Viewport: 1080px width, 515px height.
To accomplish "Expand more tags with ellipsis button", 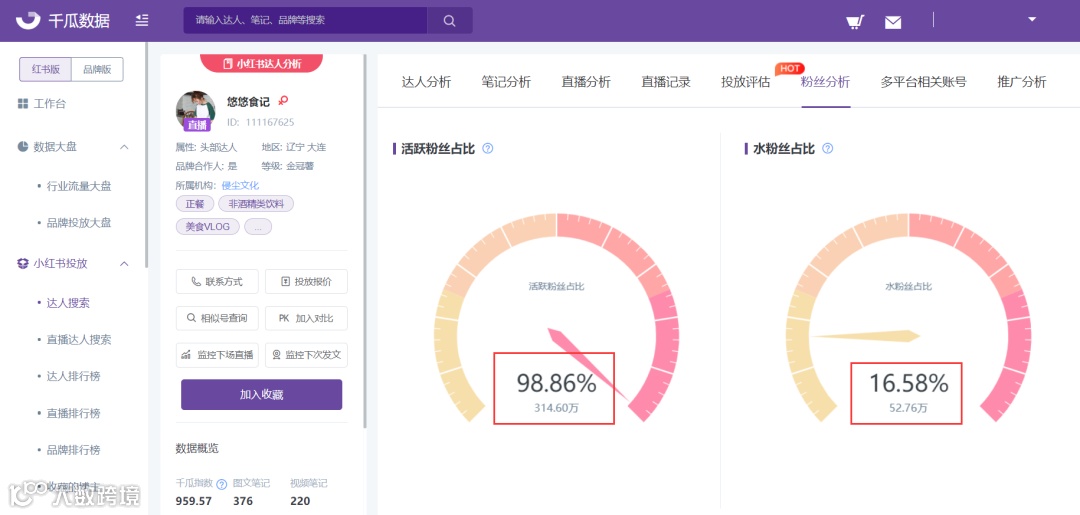I will coord(258,226).
